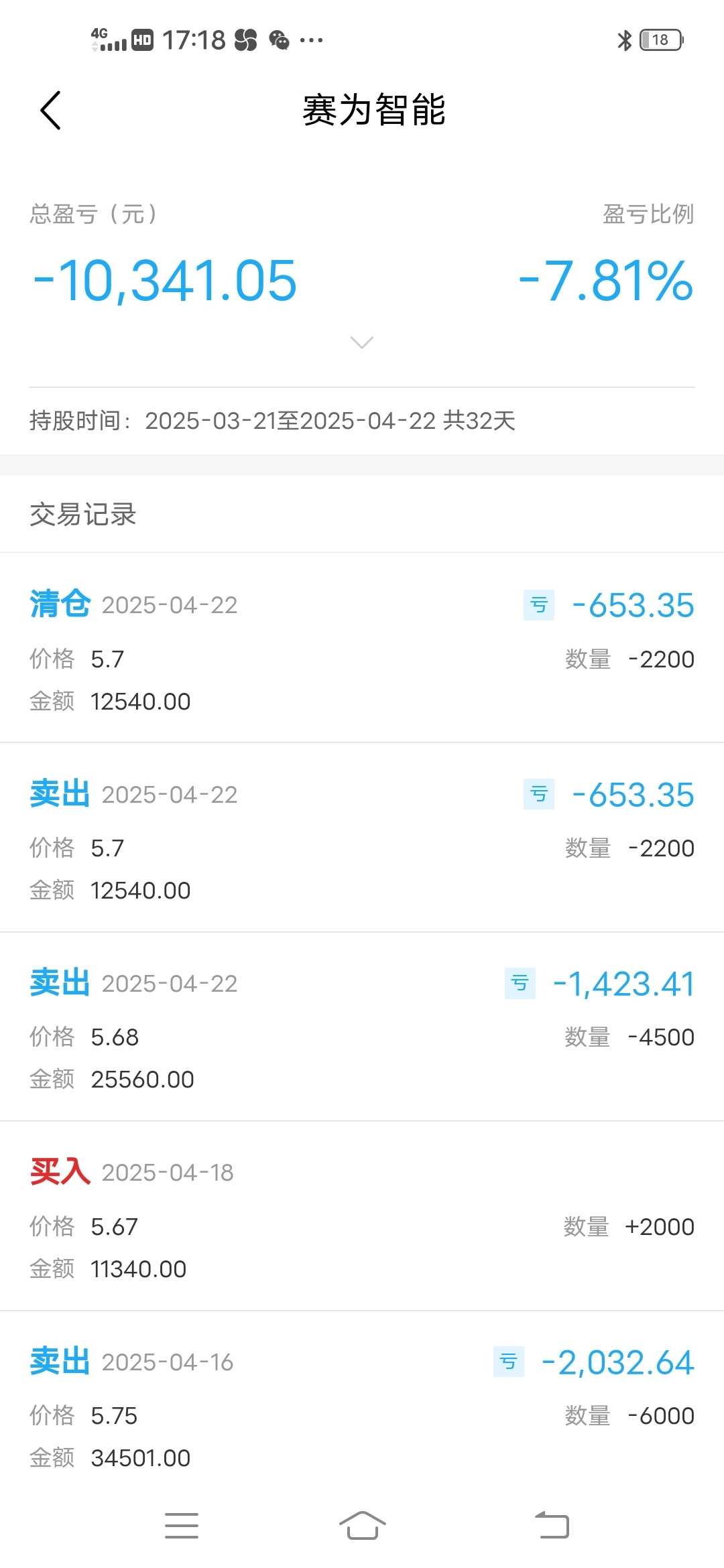Tap the battery indicator showing 18
The image size is (724, 1568).
(662, 40)
